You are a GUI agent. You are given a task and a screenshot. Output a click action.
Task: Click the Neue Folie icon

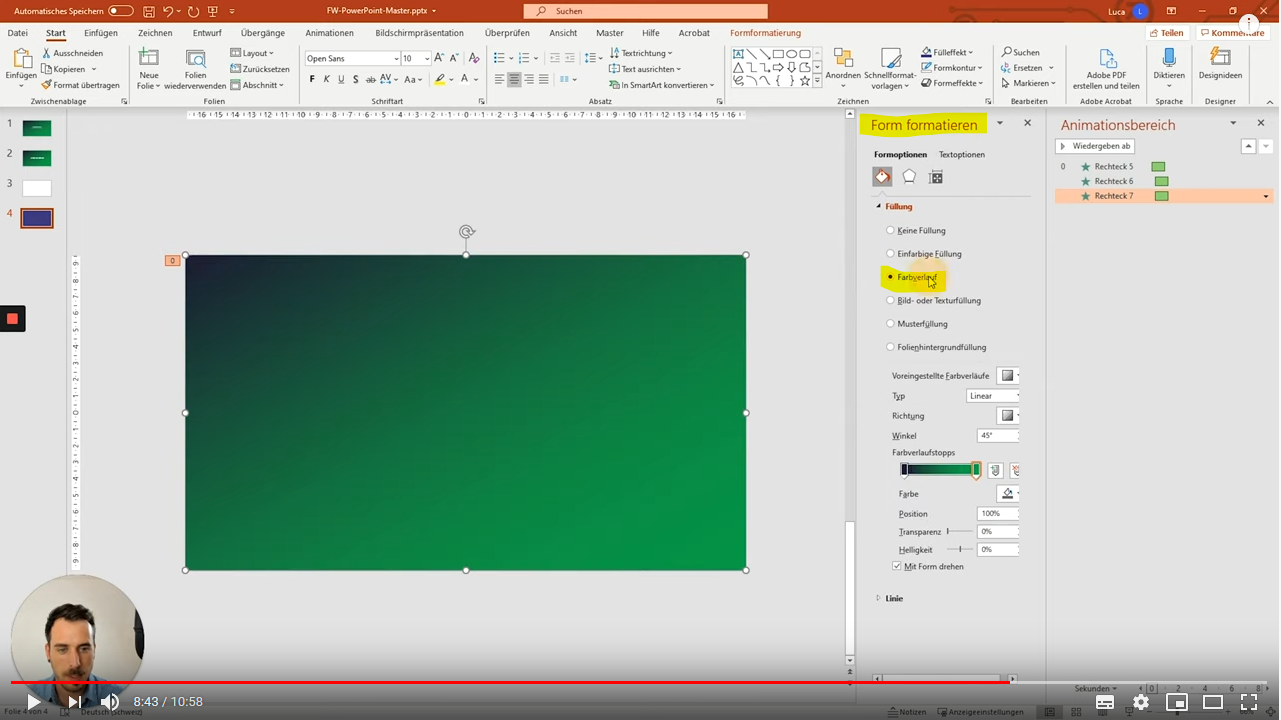(149, 58)
